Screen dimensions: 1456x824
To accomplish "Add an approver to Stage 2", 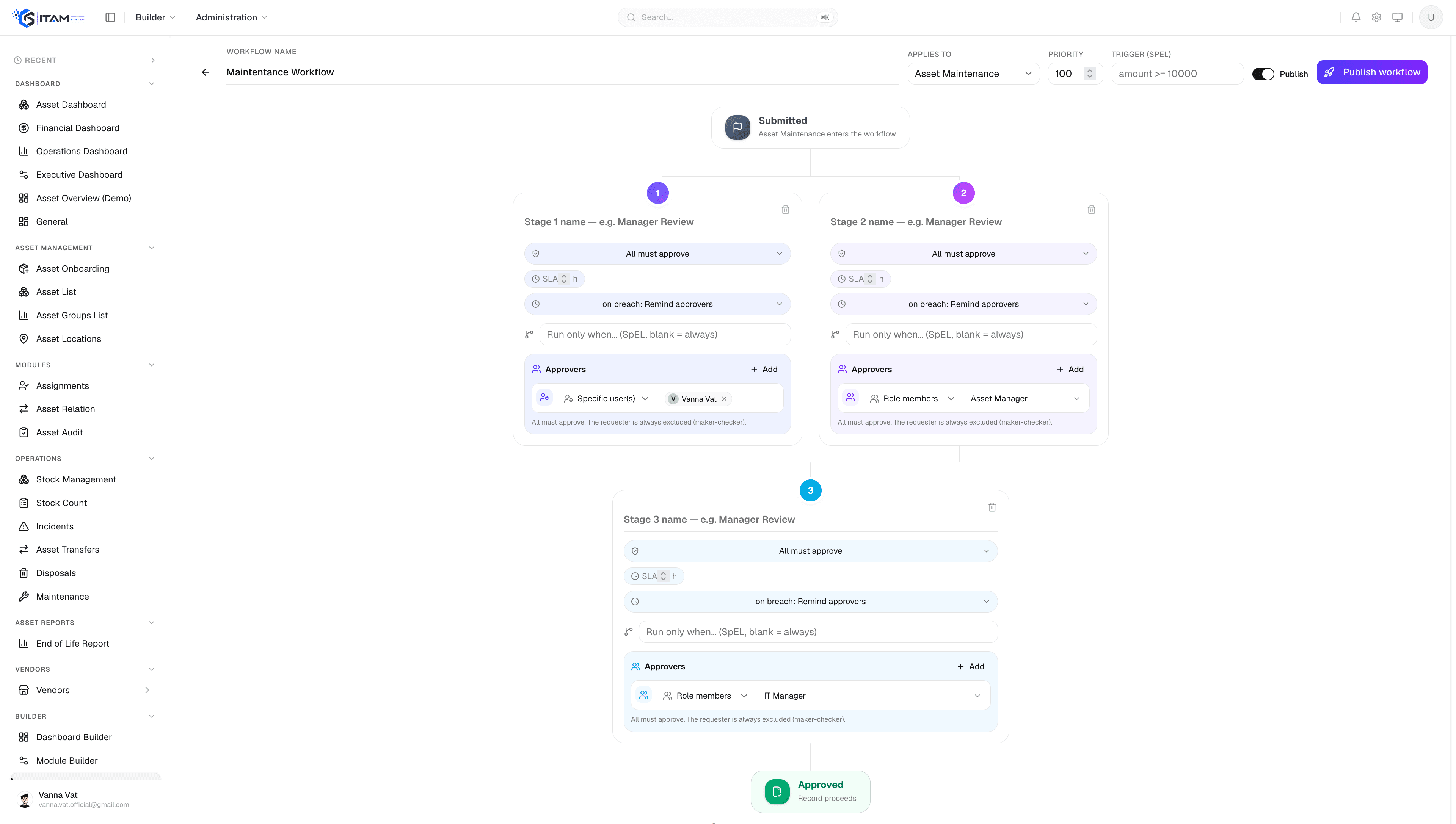I will pos(1070,370).
